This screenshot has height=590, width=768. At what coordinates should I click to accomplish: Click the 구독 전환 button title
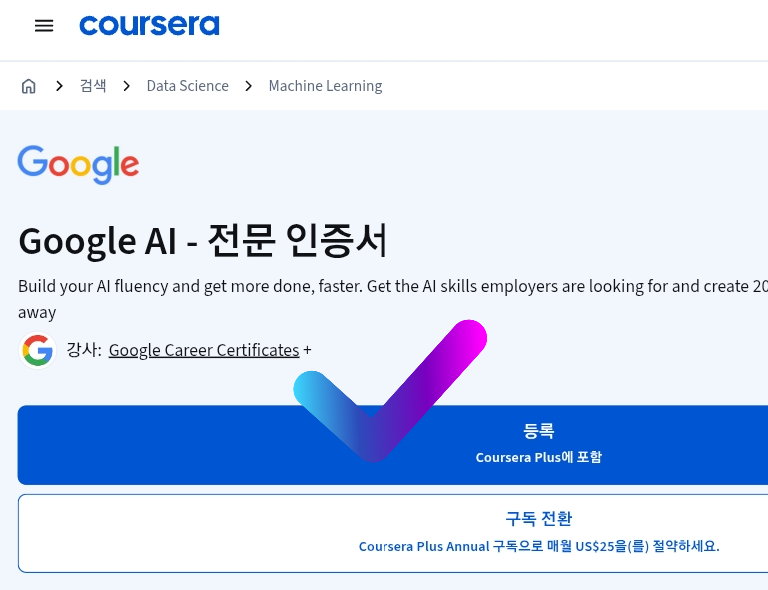539,519
